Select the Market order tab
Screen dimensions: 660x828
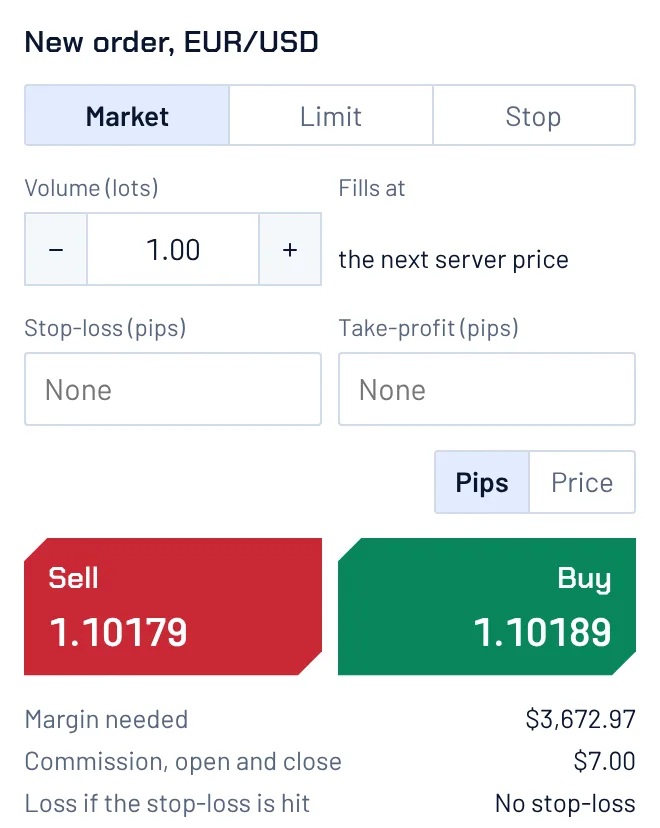click(x=127, y=115)
